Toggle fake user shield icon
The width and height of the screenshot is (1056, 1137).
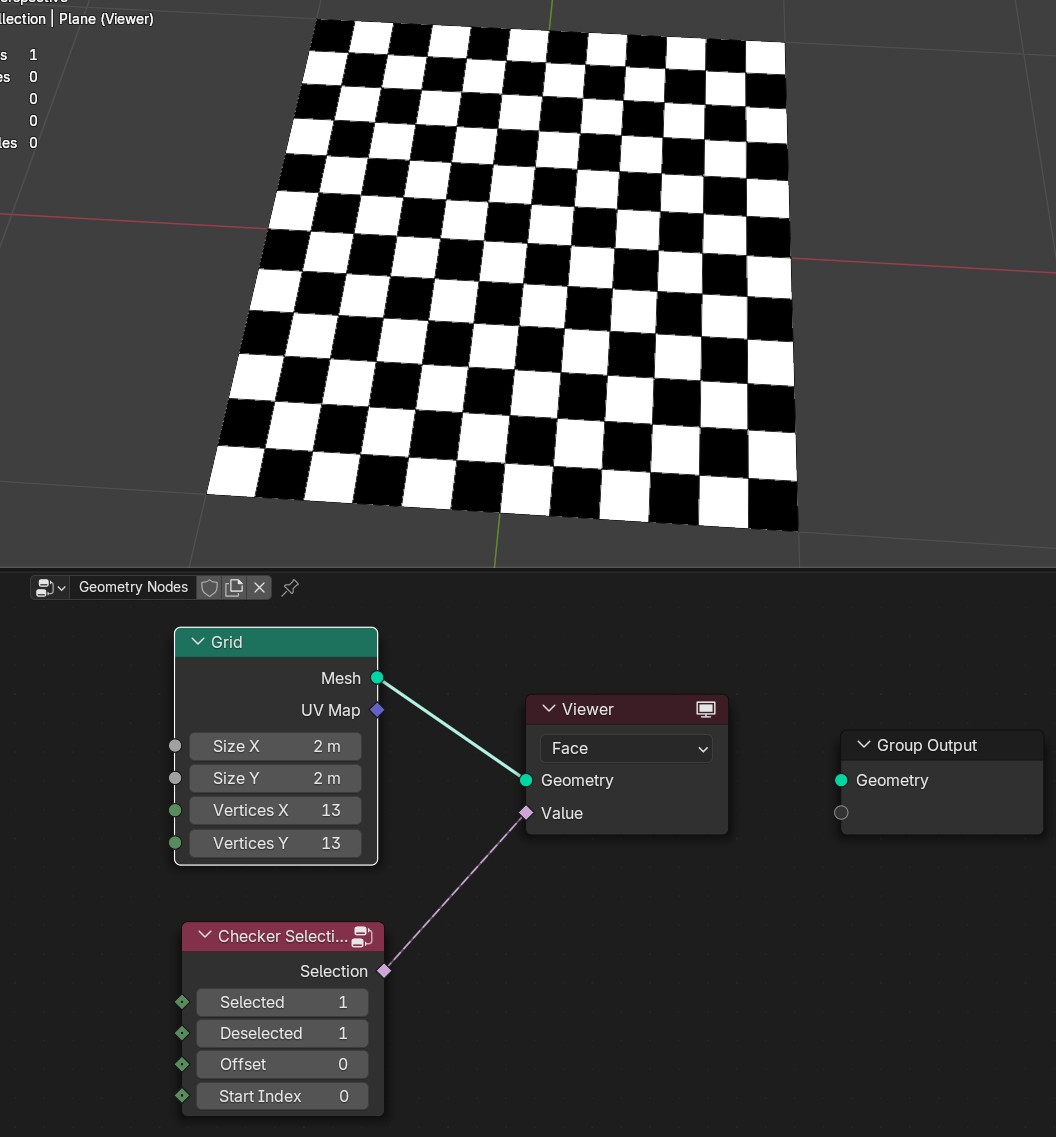[210, 587]
